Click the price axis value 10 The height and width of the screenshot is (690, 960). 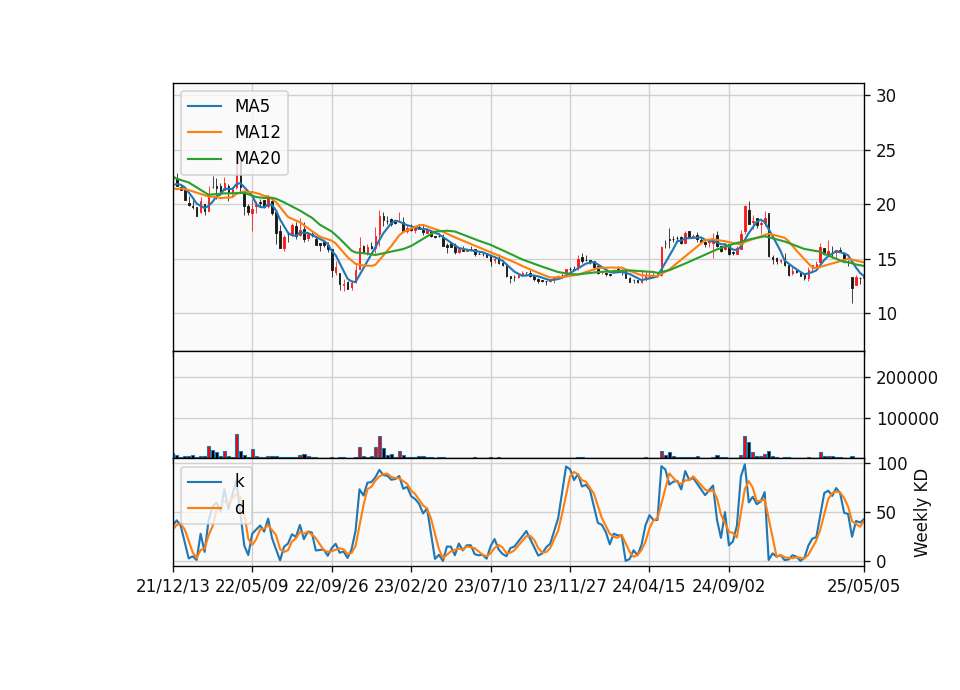886,314
